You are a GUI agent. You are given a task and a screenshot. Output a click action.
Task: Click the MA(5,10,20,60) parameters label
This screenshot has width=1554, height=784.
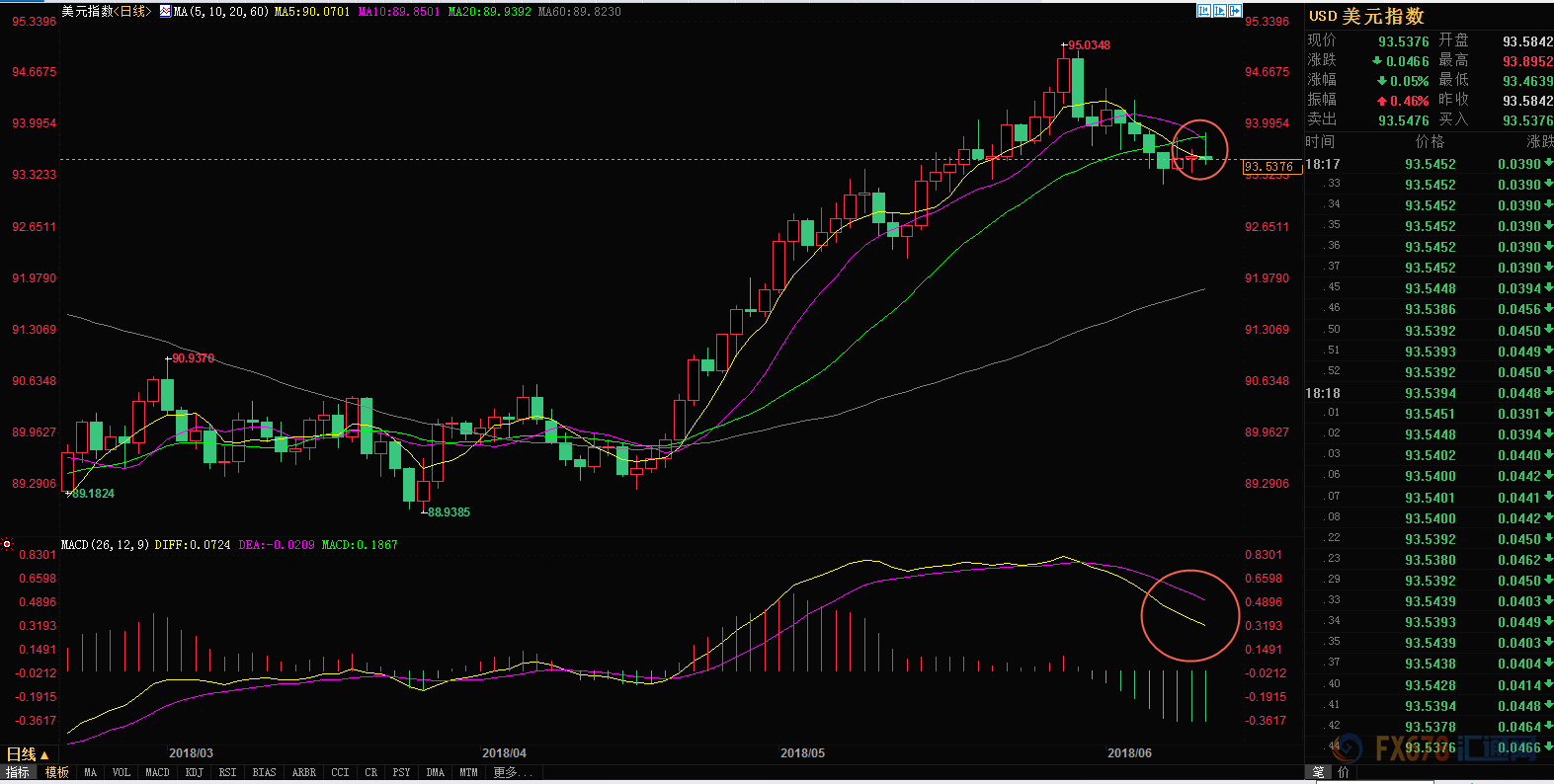pos(221,12)
